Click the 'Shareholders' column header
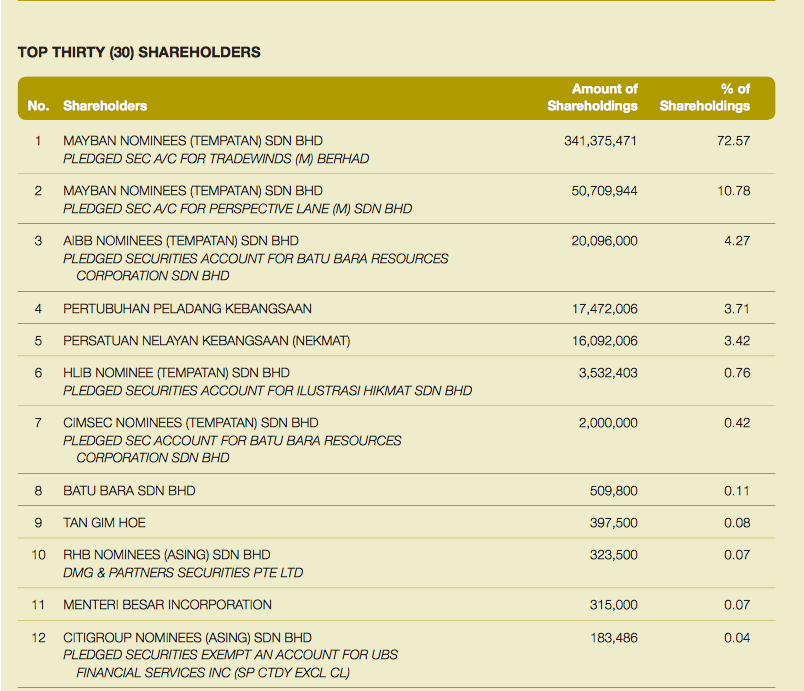This screenshot has width=804, height=691. pyautogui.click(x=105, y=105)
